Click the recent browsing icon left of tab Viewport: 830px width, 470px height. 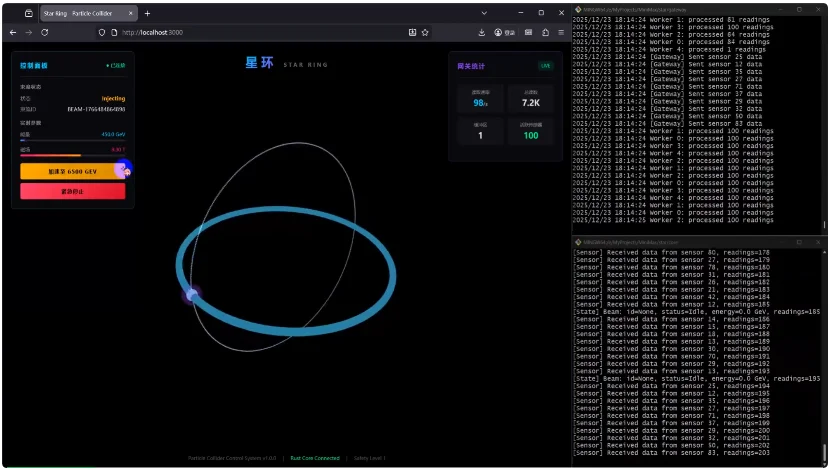tap(28, 13)
